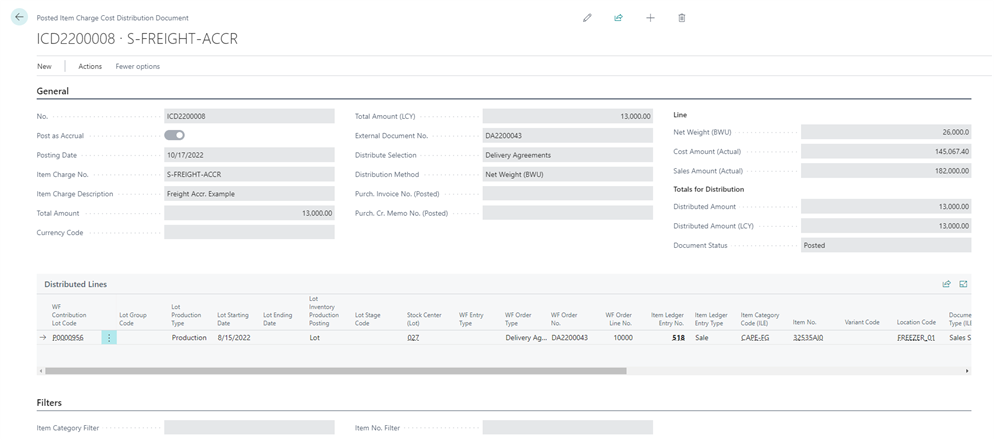Collapse the Filters section header

pos(49,403)
